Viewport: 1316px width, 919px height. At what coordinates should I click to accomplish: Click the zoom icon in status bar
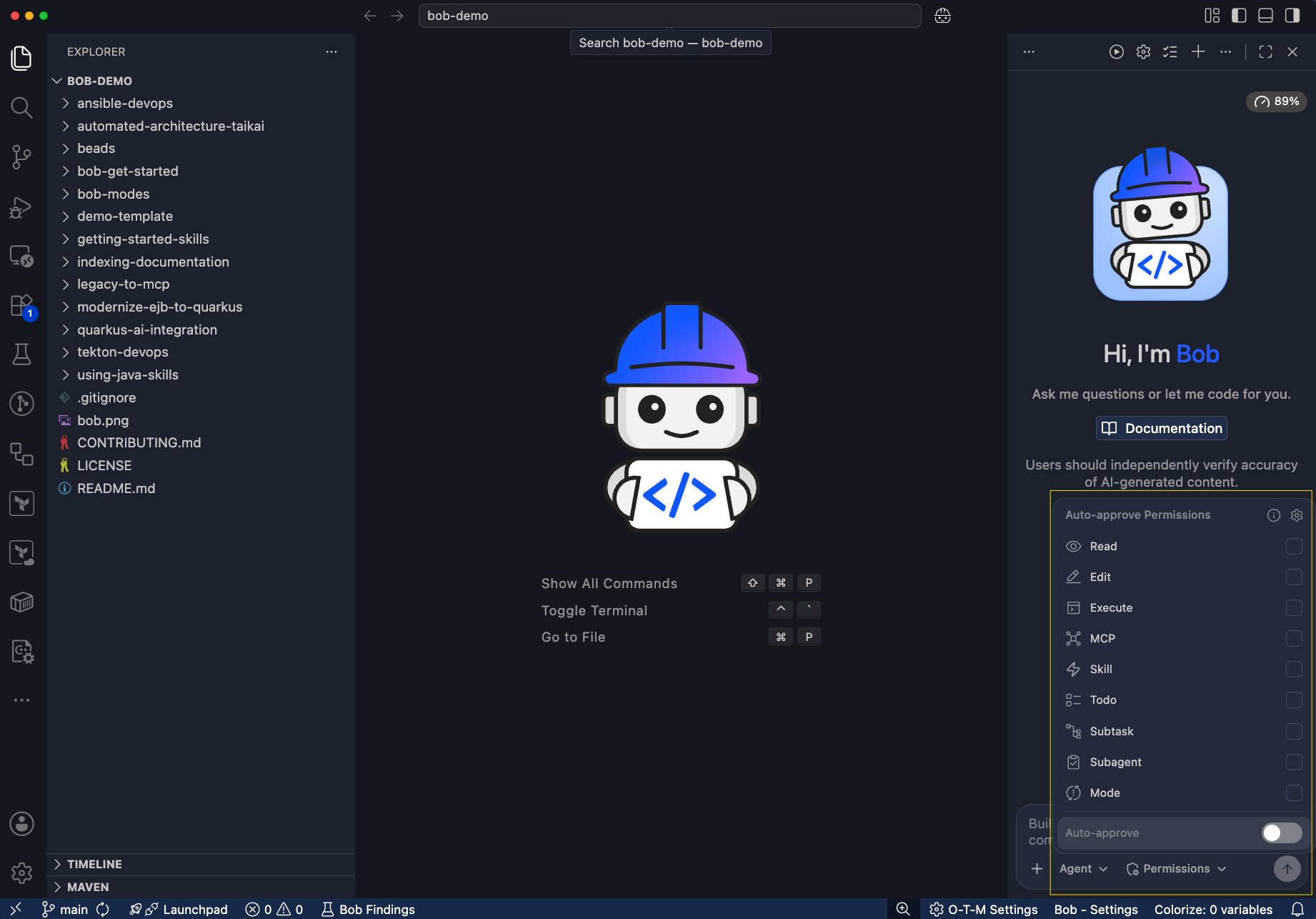(903, 909)
